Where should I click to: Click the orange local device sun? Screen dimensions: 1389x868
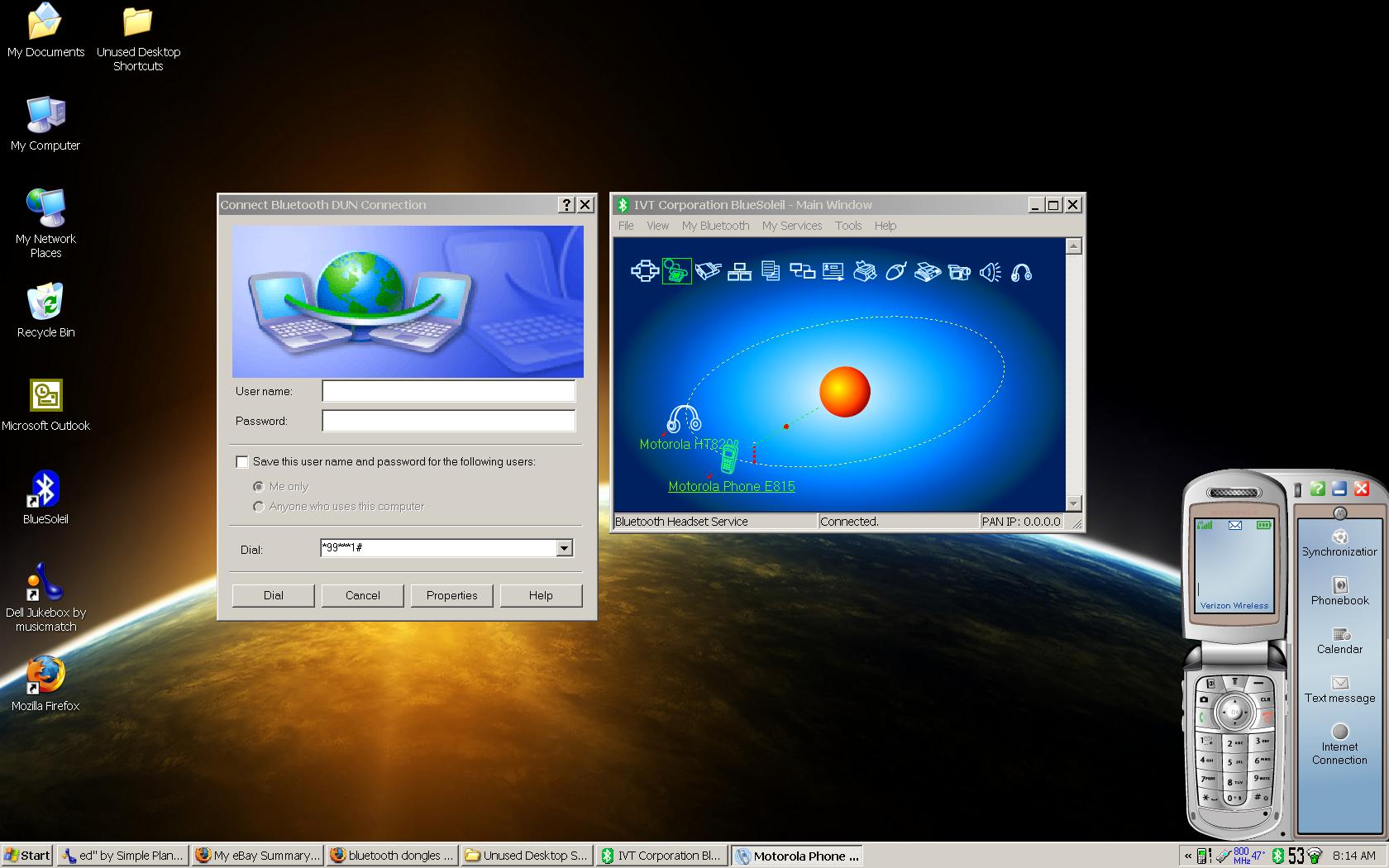[x=844, y=391]
